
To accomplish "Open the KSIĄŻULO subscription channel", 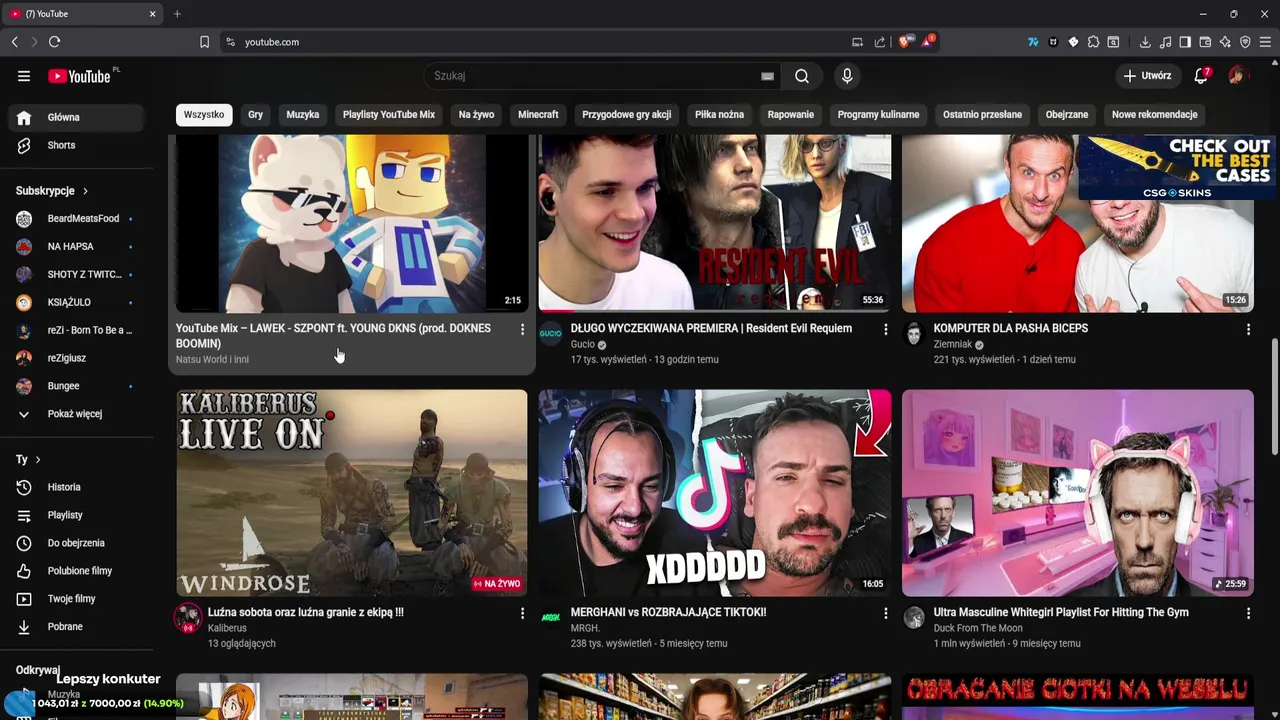I will click(x=77, y=302).
